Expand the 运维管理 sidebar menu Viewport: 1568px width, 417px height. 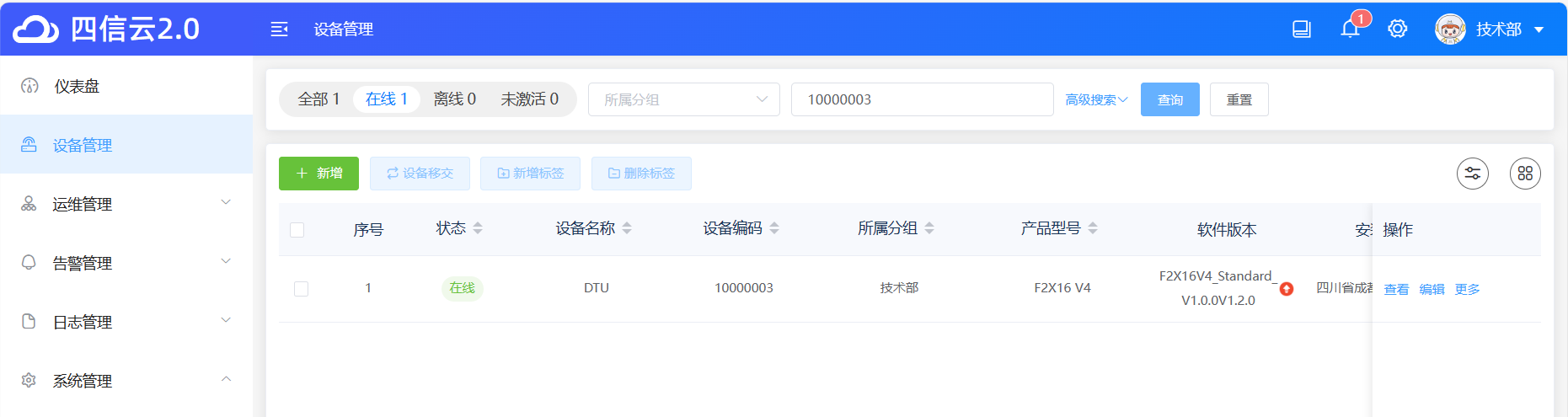tap(126, 204)
